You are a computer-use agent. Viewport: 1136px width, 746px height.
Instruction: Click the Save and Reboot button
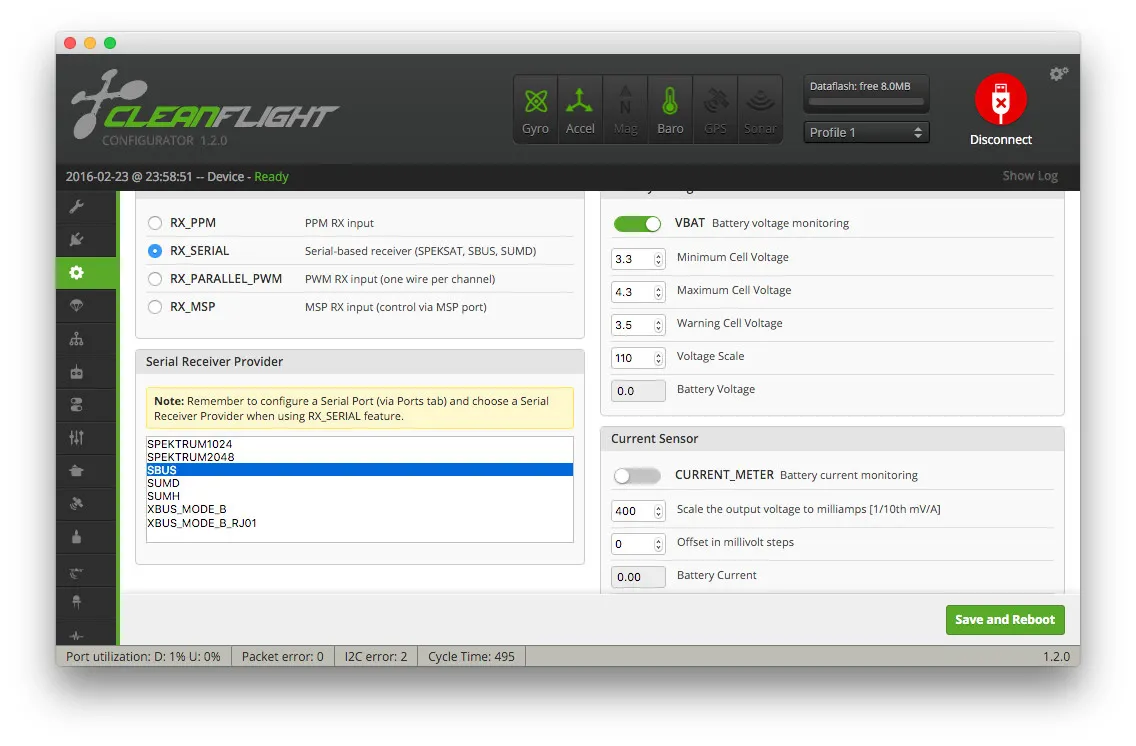(1004, 620)
